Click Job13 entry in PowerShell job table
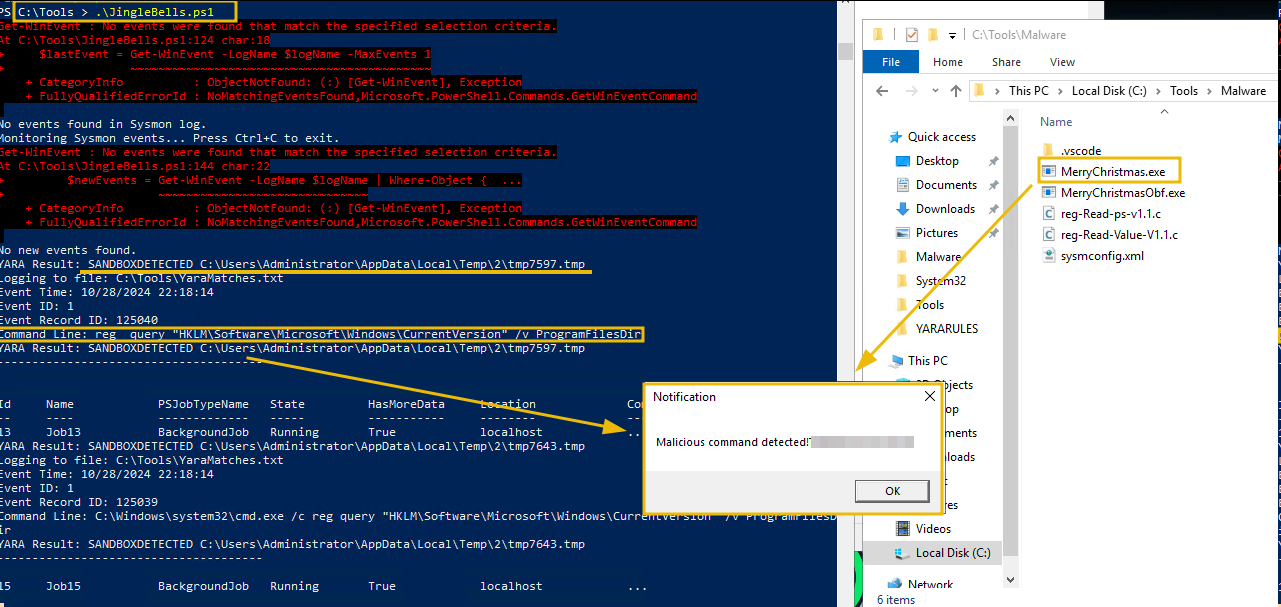Image resolution: width=1281 pixels, height=607 pixels. coord(63,432)
